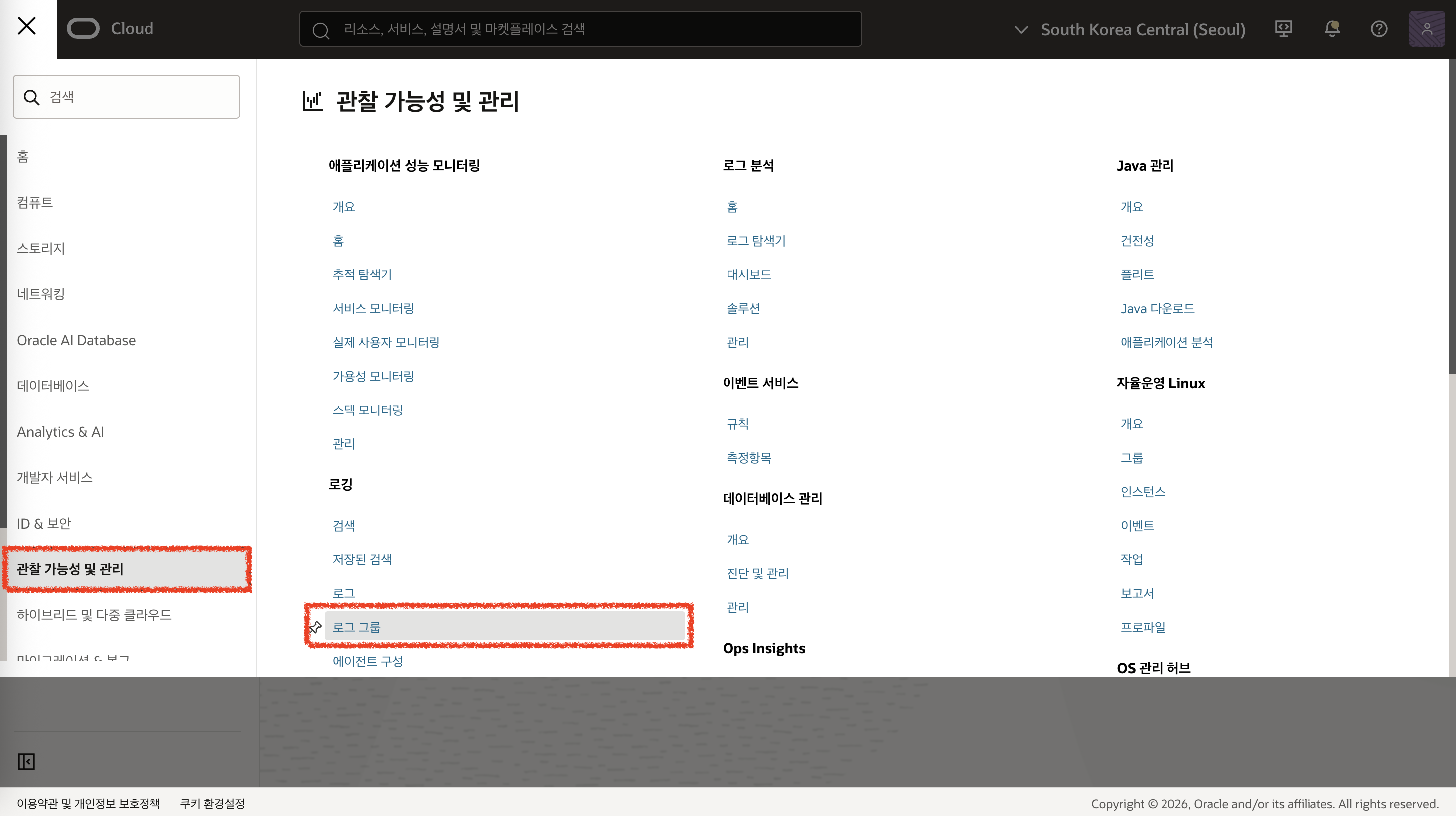This screenshot has height=816, width=1456.
Task: Open 애플리케이션 분석 link
Action: [x=1166, y=342]
